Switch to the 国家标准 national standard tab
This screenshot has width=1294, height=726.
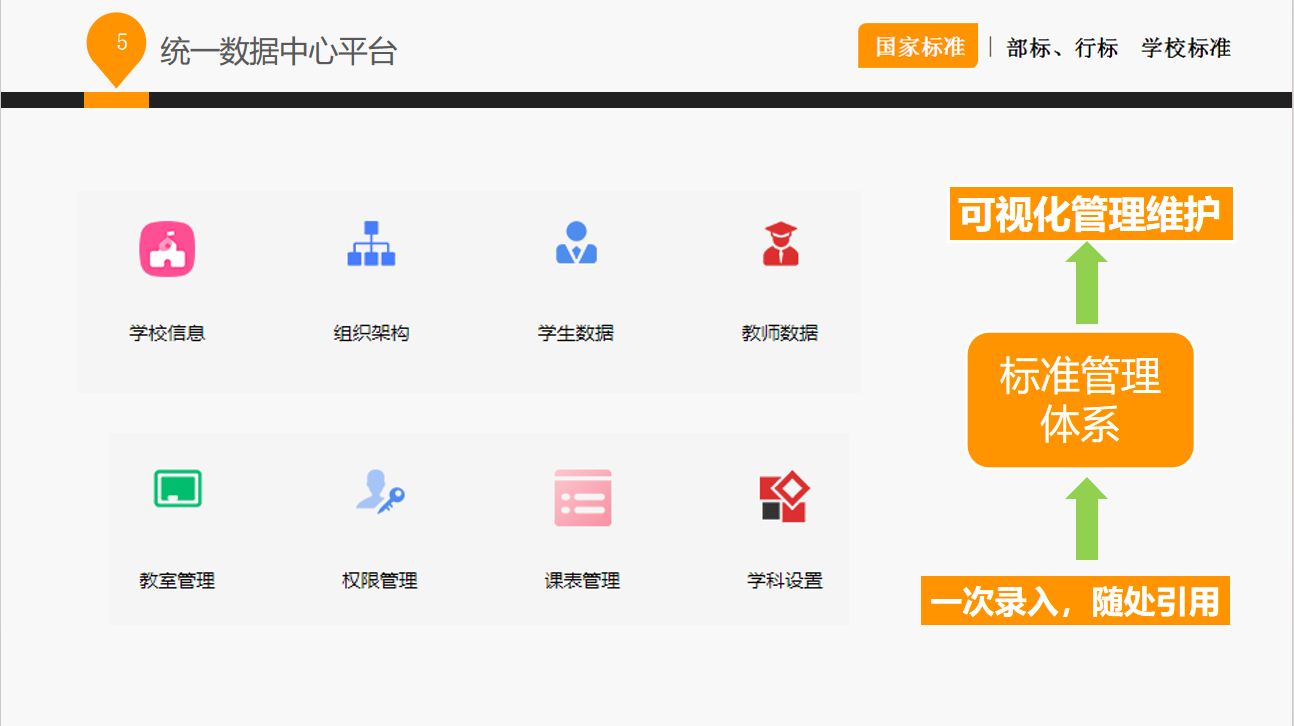916,46
